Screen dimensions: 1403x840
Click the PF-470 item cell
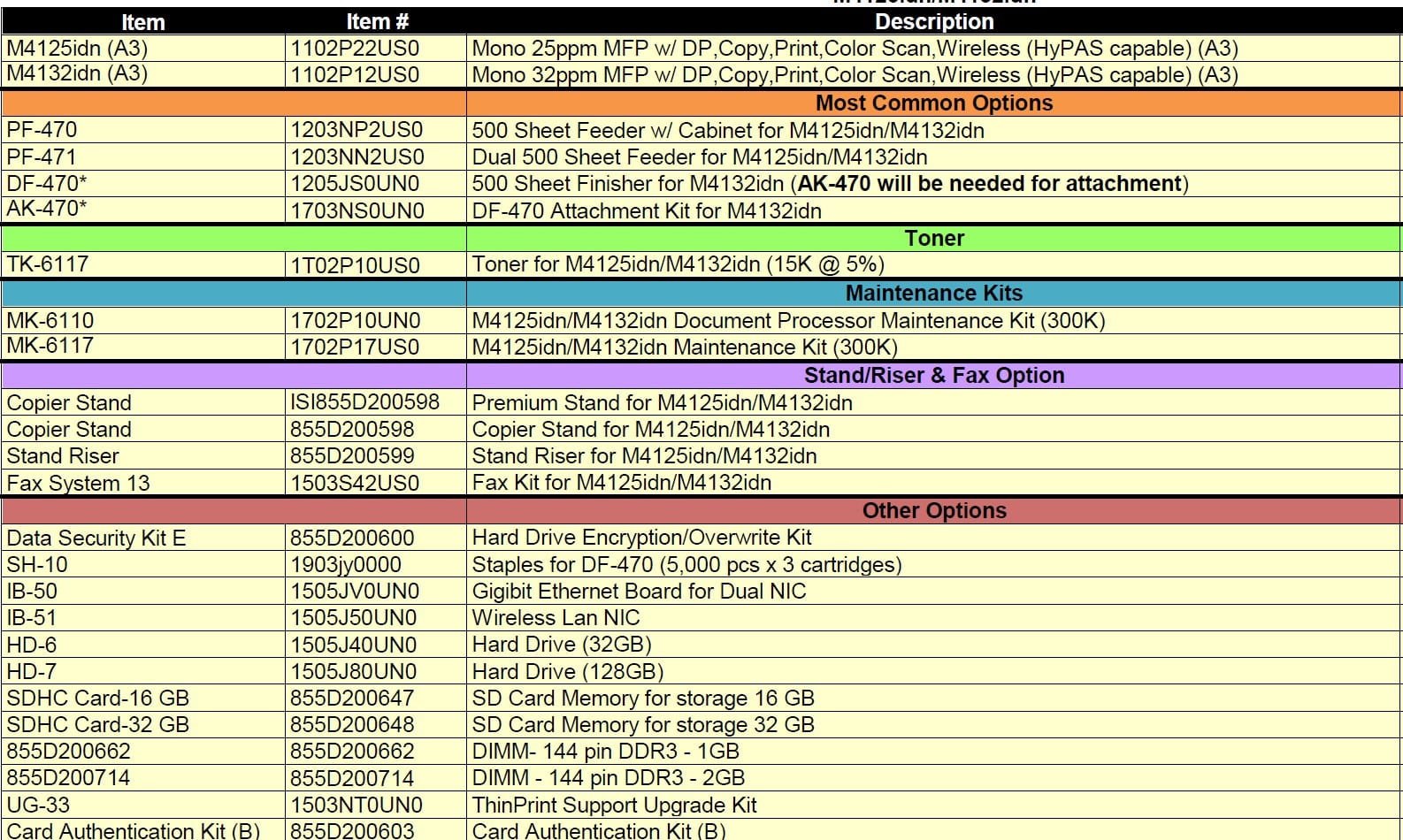pyautogui.click(x=42, y=130)
